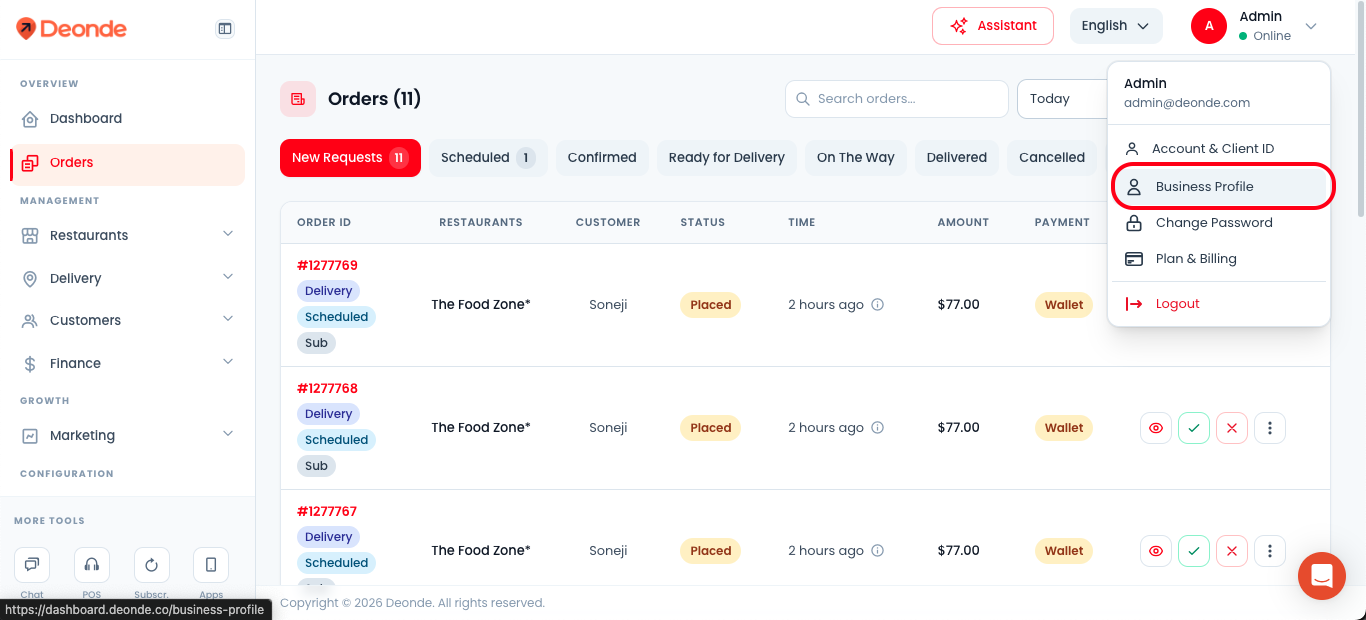1366x620 pixels.
Task: Open more options for order #1277767
Action: 1270,551
